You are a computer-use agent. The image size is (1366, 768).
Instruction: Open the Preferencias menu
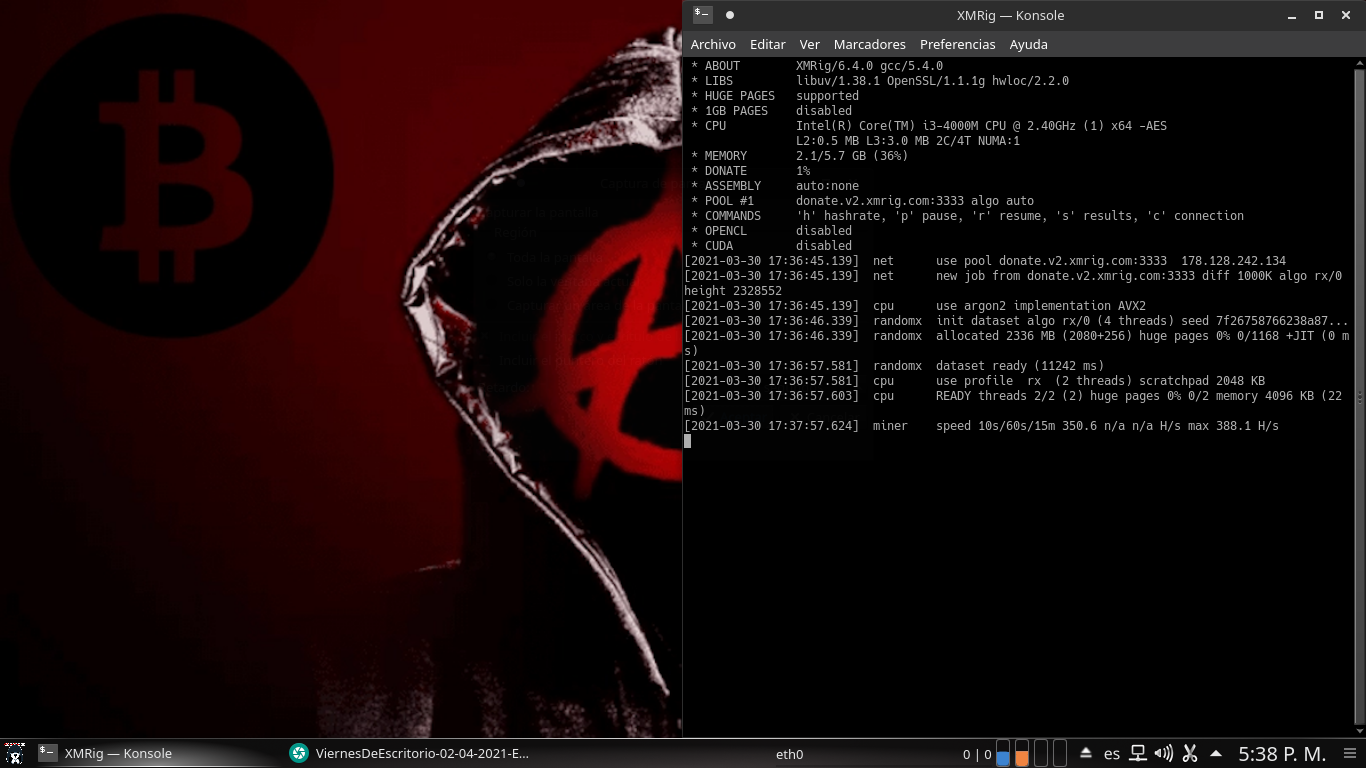point(957,45)
